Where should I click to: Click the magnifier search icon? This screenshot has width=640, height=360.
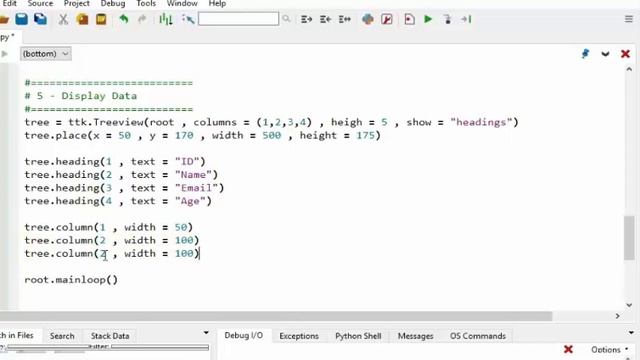tap(287, 19)
